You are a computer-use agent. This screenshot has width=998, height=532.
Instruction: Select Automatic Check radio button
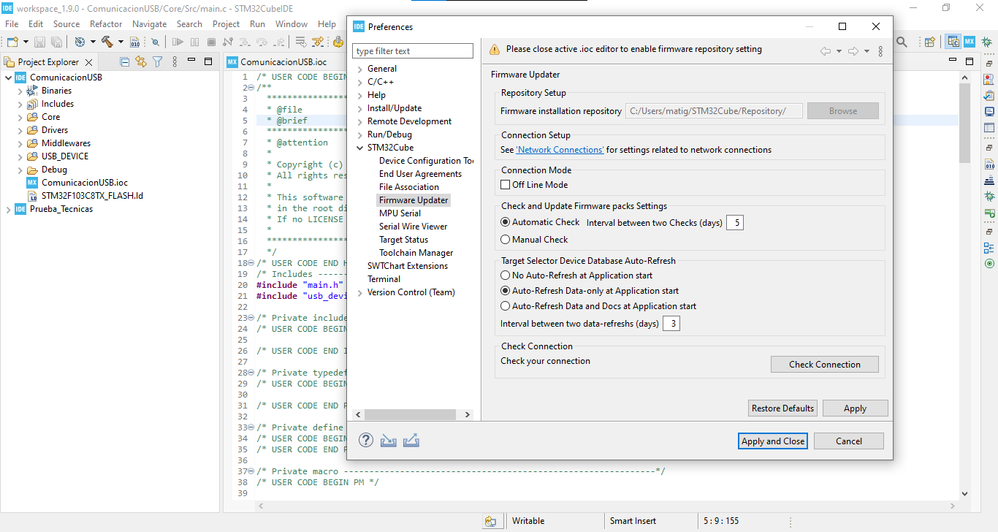[505, 222]
